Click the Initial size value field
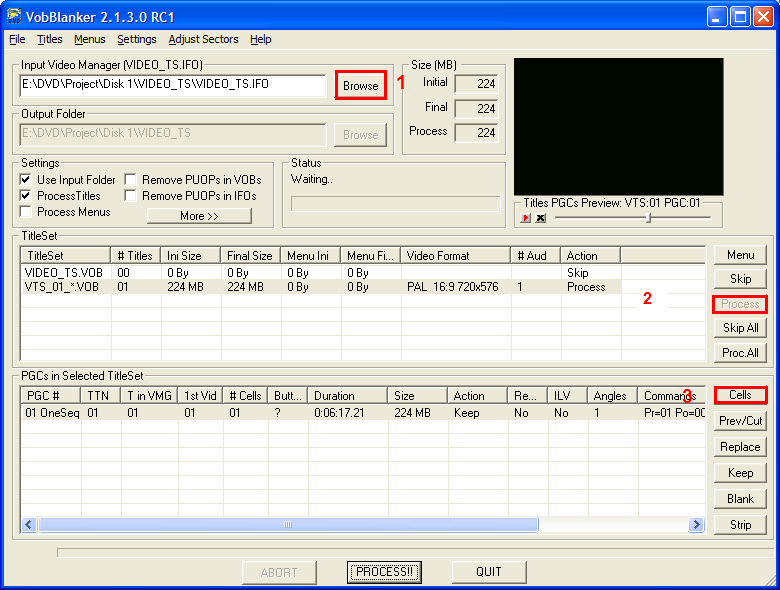 pyautogui.click(x=476, y=84)
